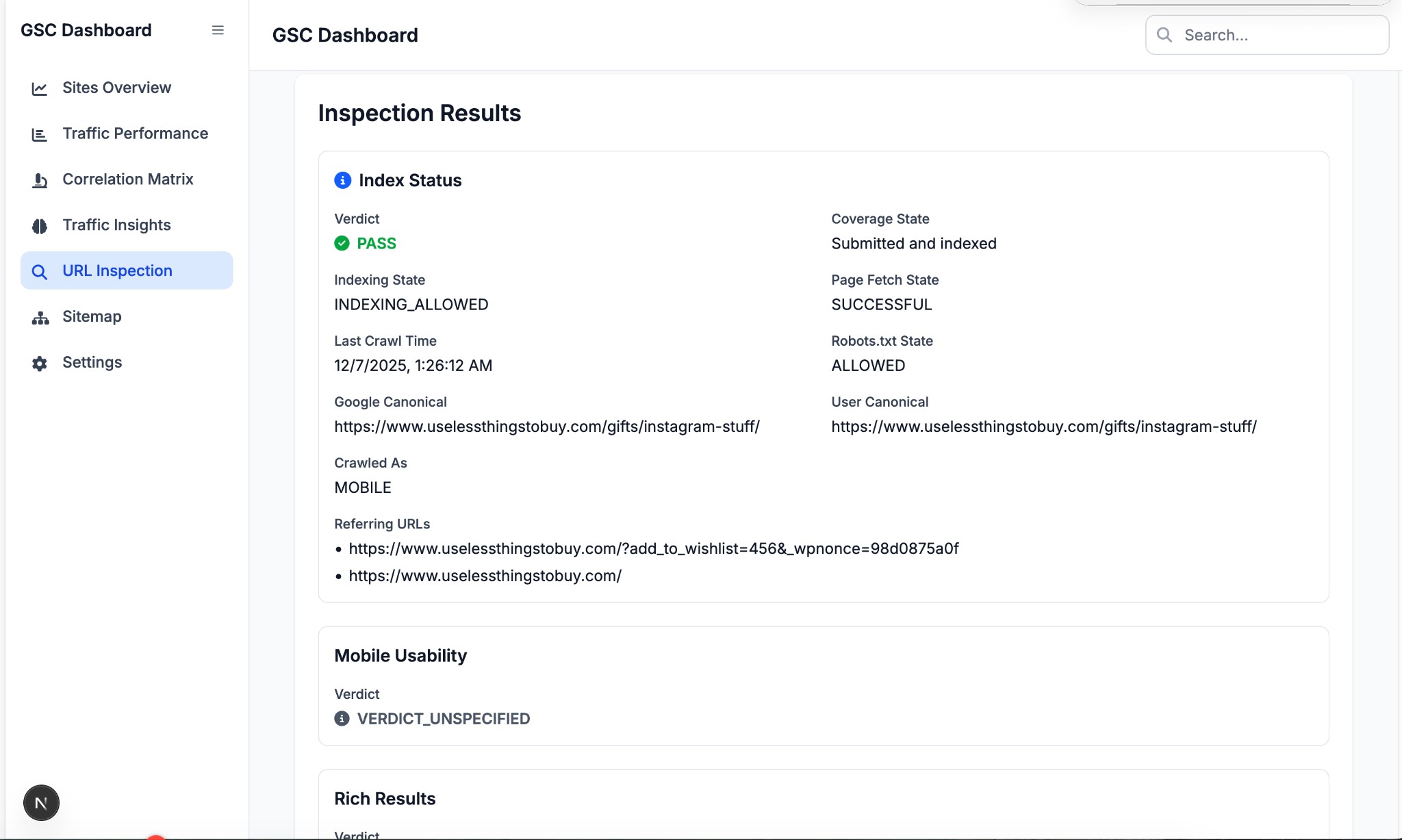Viewport: 1402px width, 840px height.
Task: Click the Index Status info icon
Action: click(342, 180)
